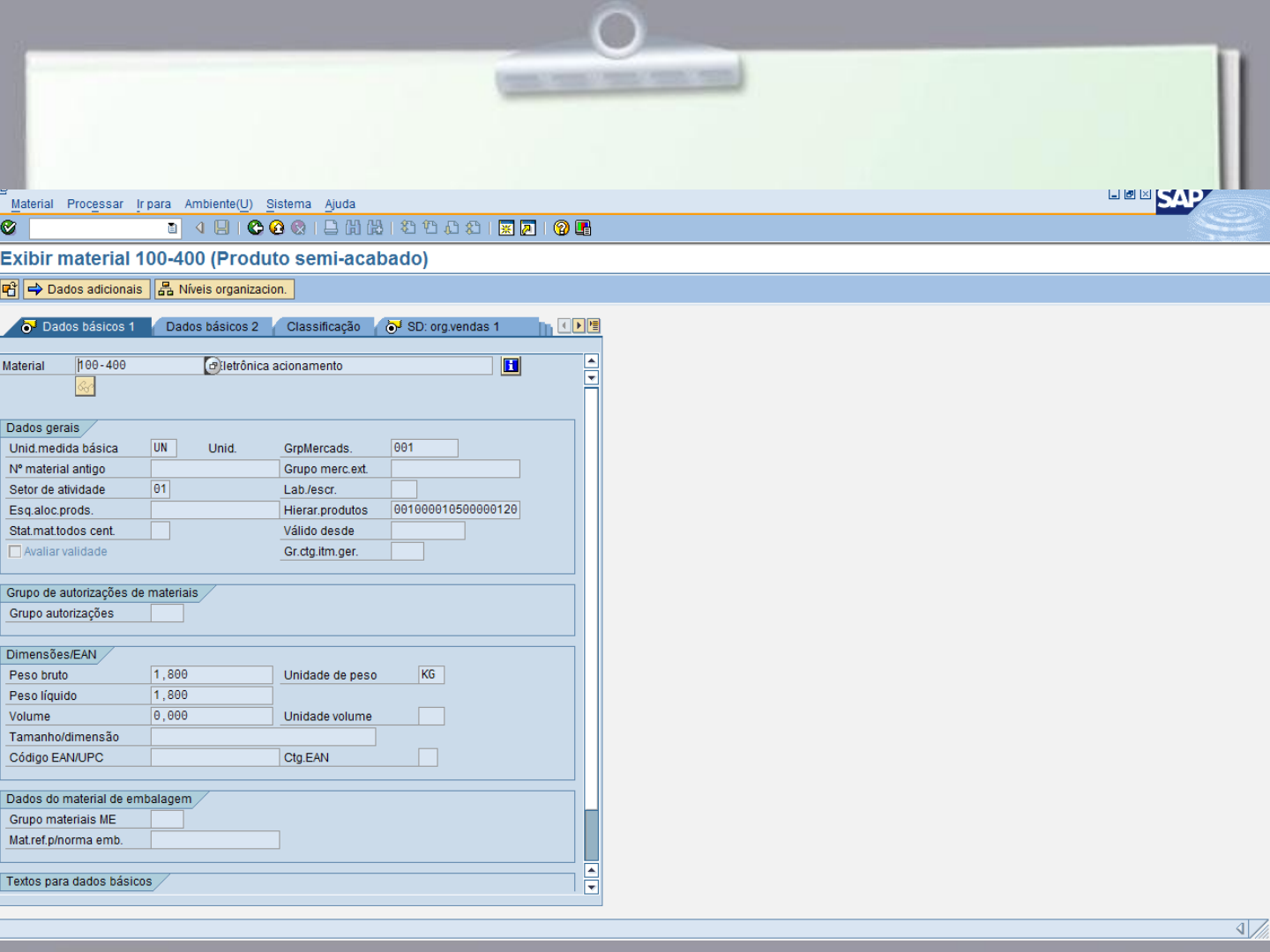Toggle the Avaliar validade checkbox
The image size is (1270, 952).
[15, 551]
